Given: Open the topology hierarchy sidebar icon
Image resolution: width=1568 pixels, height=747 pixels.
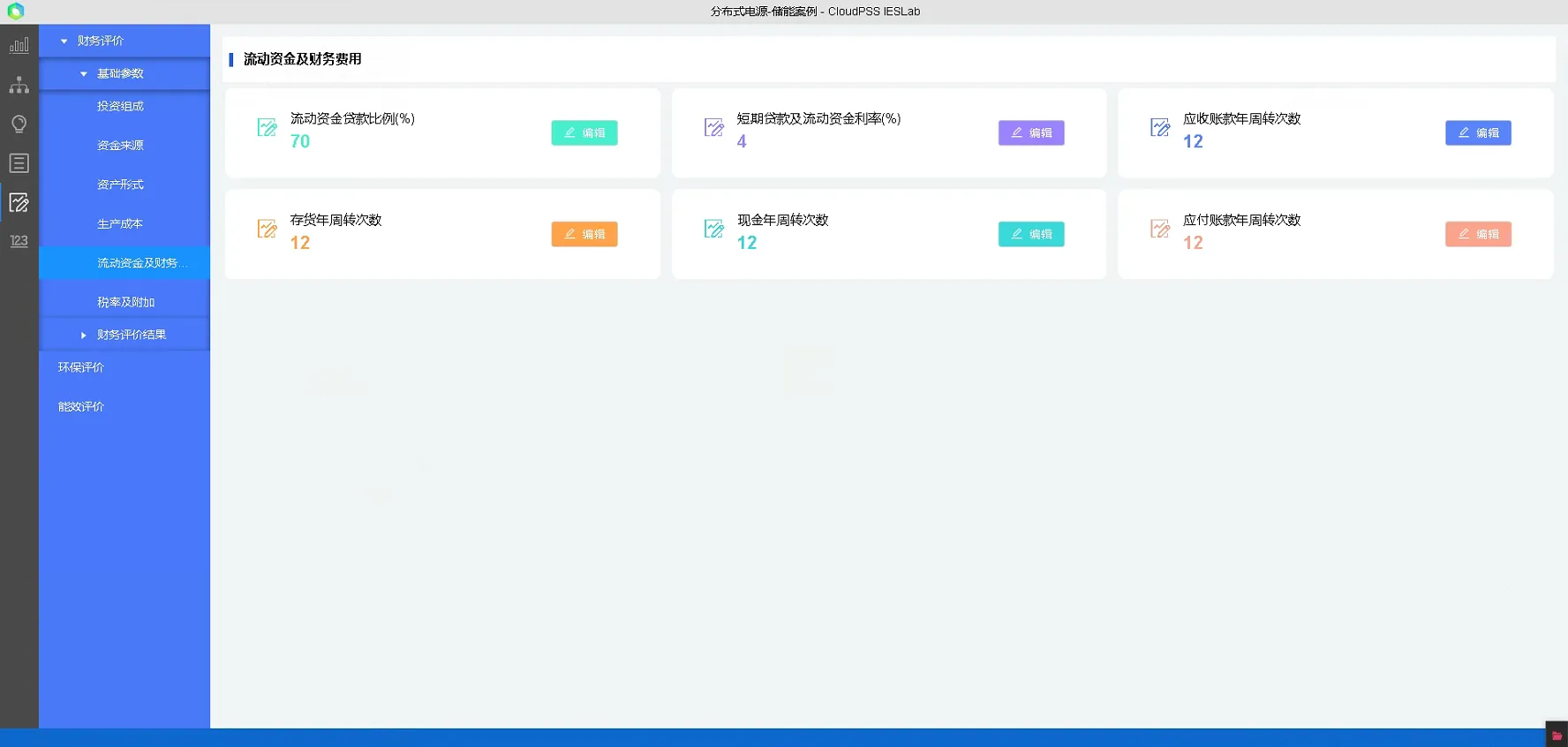Looking at the screenshot, I should 19,85.
